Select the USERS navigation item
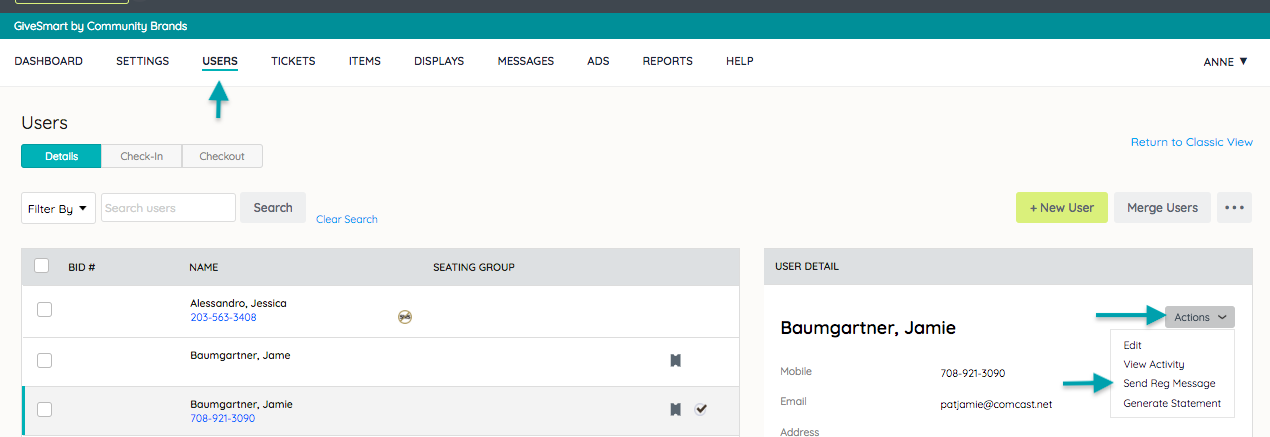 click(x=220, y=61)
